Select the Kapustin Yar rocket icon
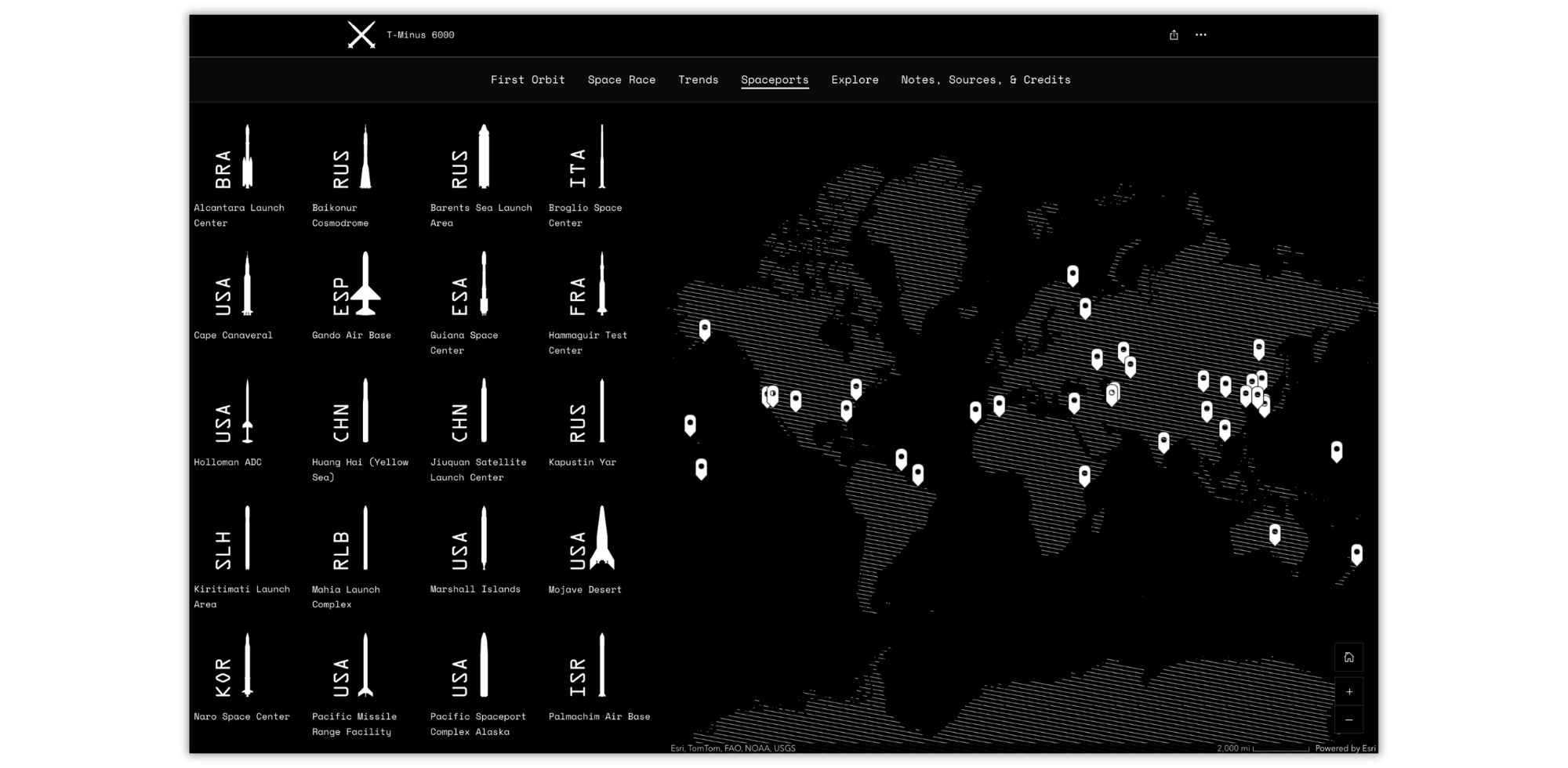This screenshot has height=768, width=1568. pyautogui.click(x=602, y=411)
